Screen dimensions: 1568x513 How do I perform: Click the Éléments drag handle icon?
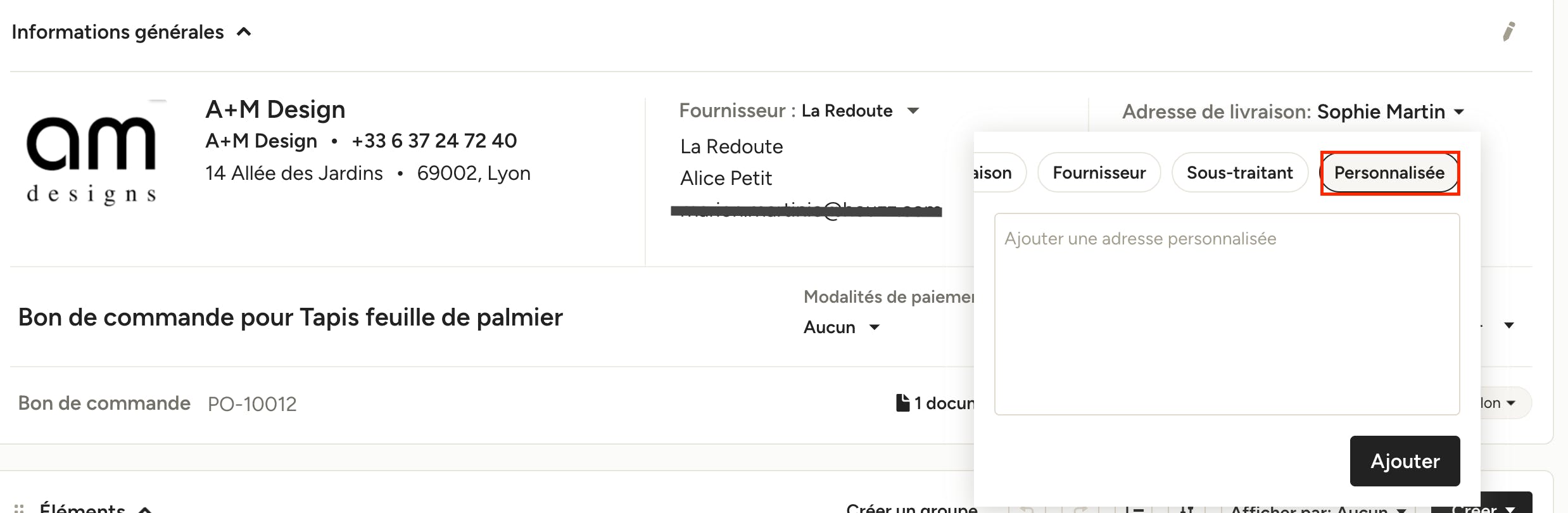click(19, 508)
